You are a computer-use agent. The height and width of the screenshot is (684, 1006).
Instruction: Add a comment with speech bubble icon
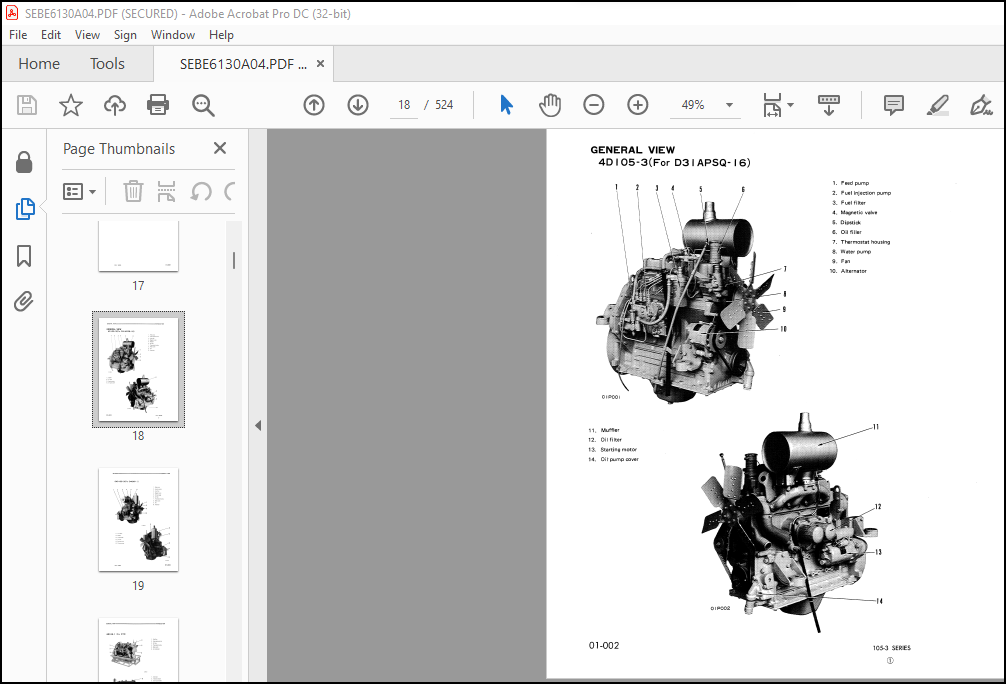click(894, 105)
